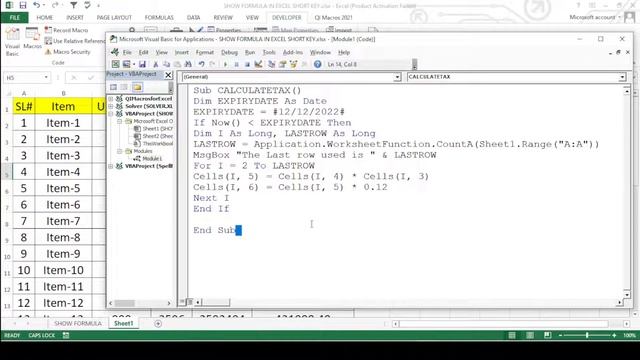Open VBA Debug menu

[229, 52]
